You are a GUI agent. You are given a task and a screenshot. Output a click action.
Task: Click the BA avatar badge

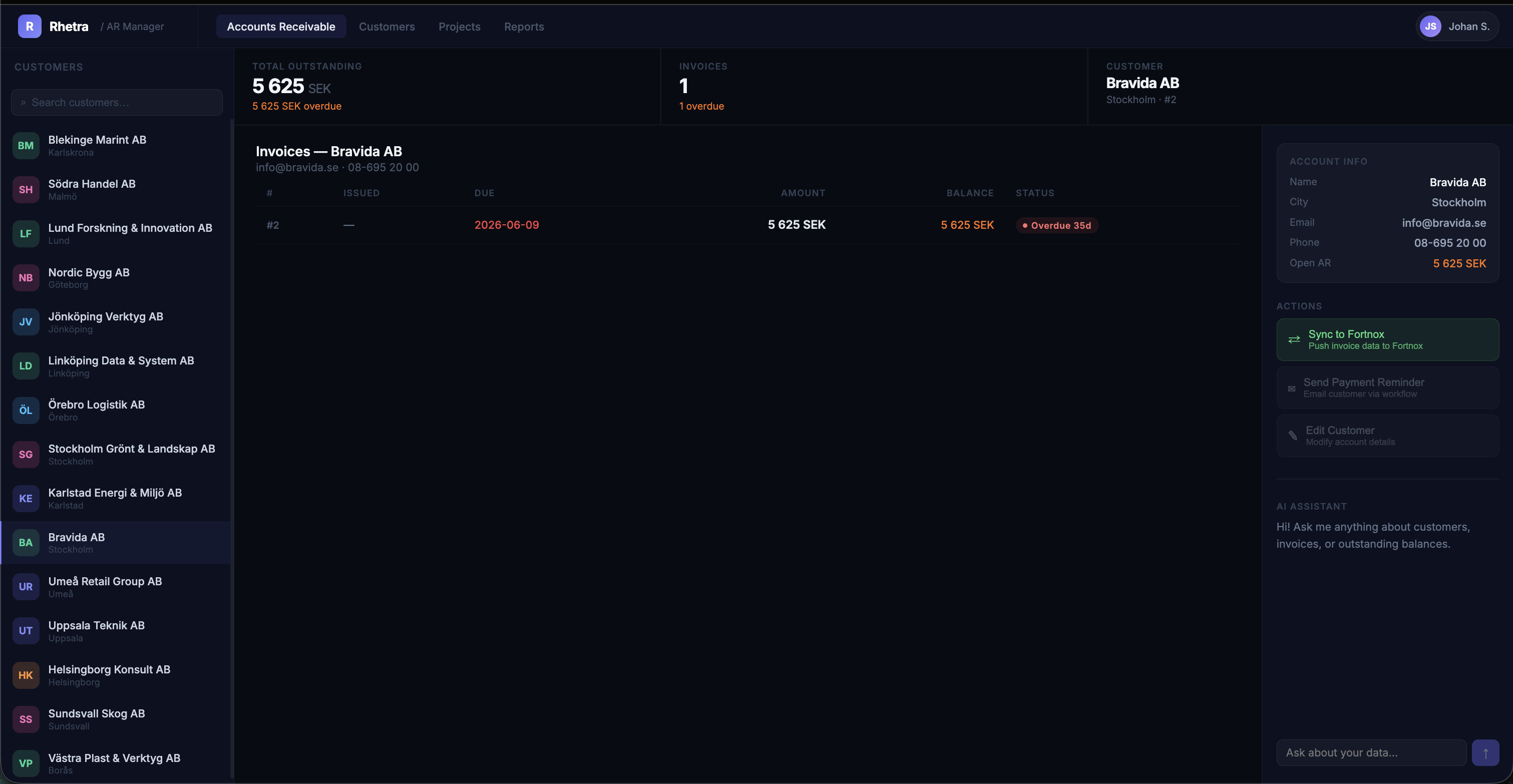point(25,543)
